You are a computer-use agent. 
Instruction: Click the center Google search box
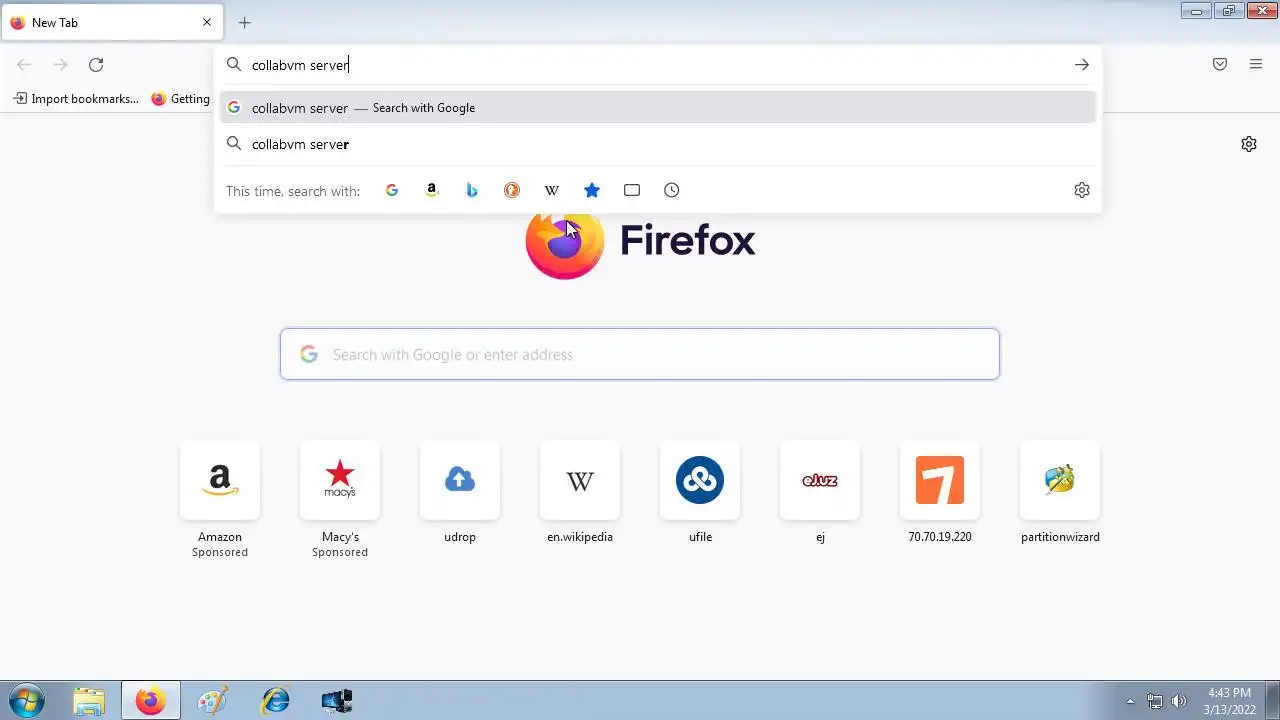[x=640, y=354]
